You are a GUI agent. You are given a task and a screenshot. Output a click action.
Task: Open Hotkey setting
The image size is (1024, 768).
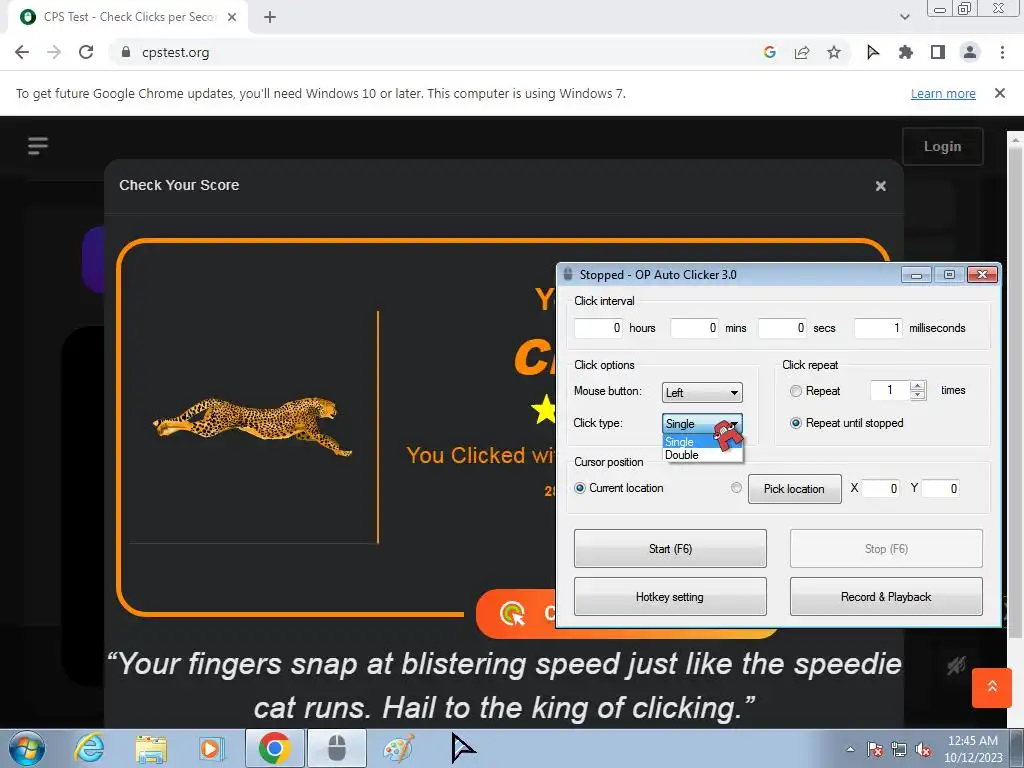click(670, 597)
